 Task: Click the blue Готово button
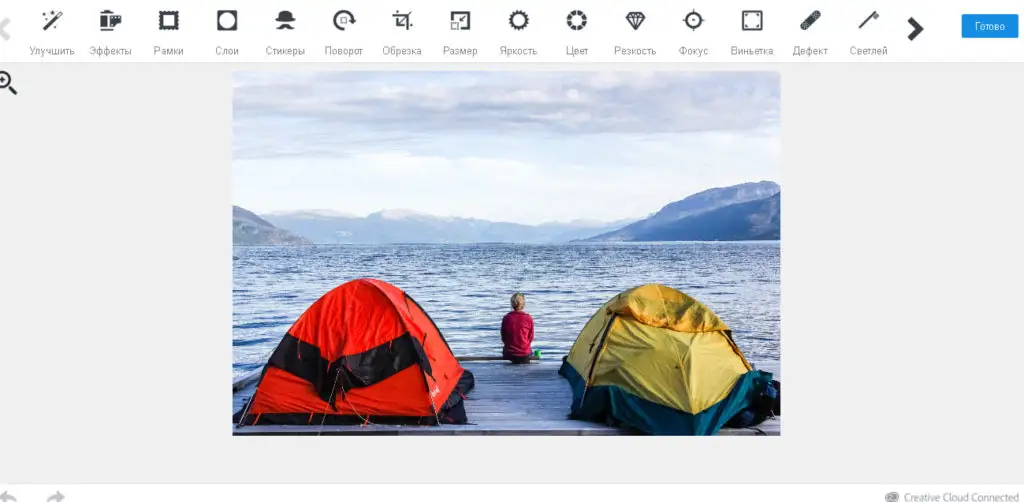click(x=989, y=27)
